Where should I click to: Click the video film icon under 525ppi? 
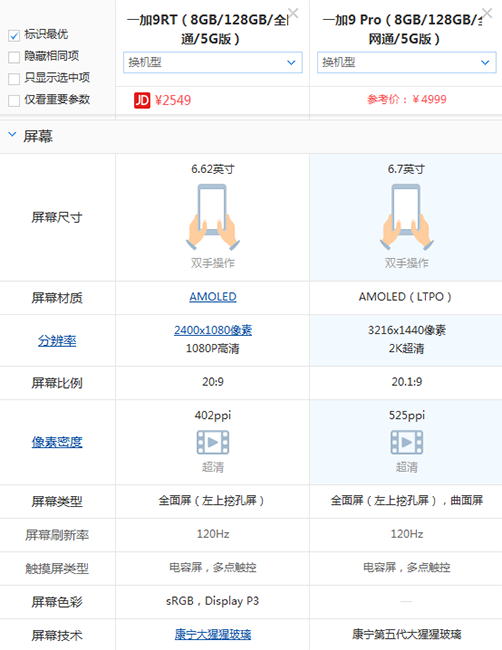click(x=407, y=442)
